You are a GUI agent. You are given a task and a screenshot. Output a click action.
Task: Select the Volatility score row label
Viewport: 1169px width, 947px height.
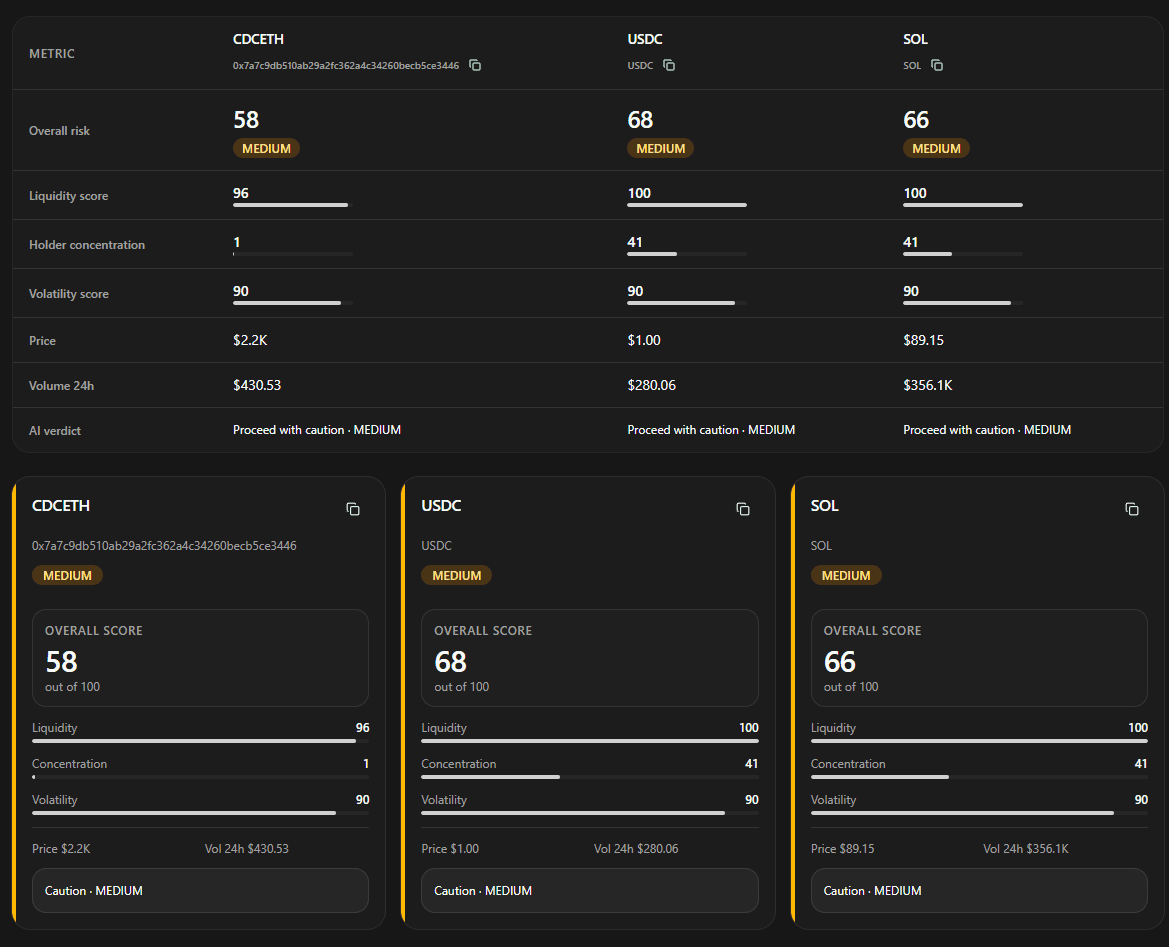tap(69, 294)
